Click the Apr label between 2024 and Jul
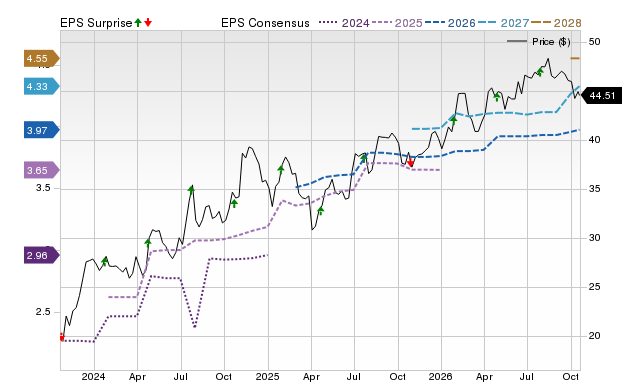The height and width of the screenshot is (382, 640). [x=137, y=377]
